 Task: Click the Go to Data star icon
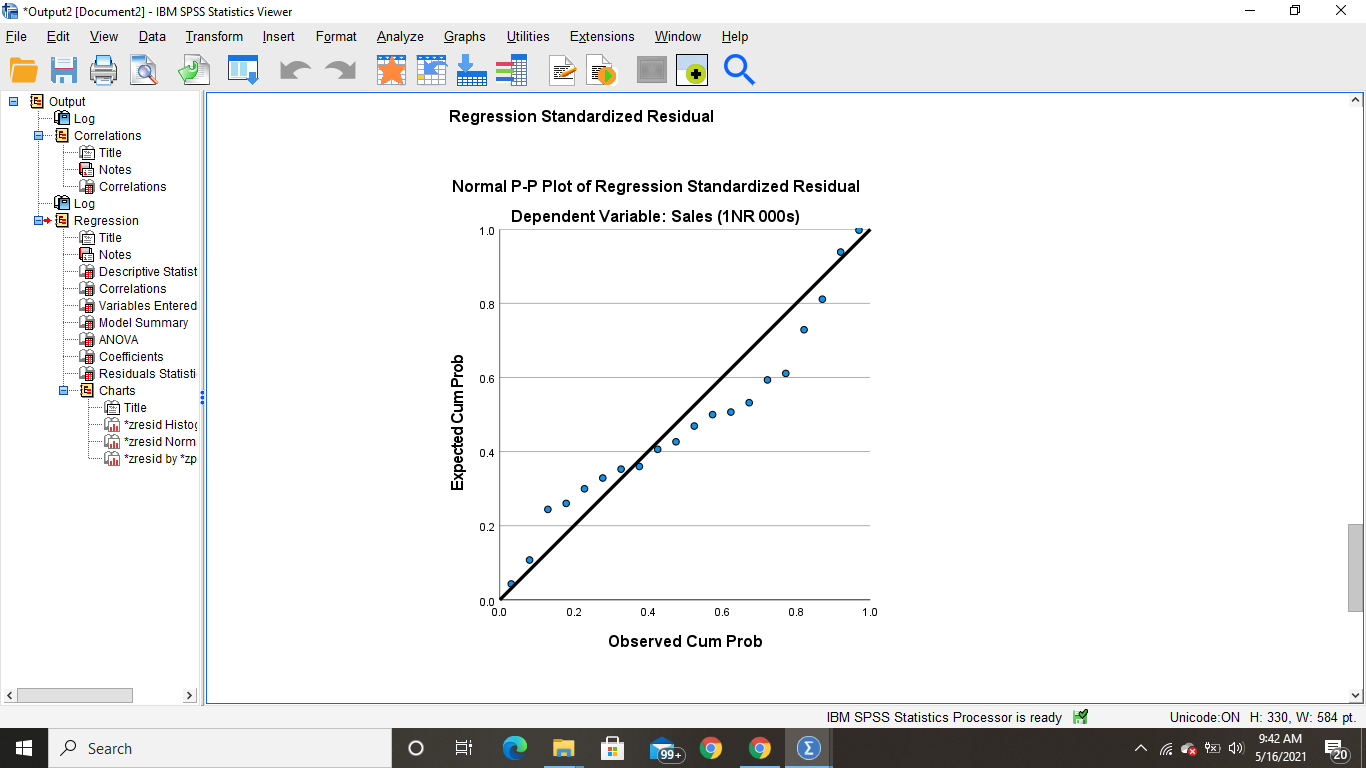391,70
